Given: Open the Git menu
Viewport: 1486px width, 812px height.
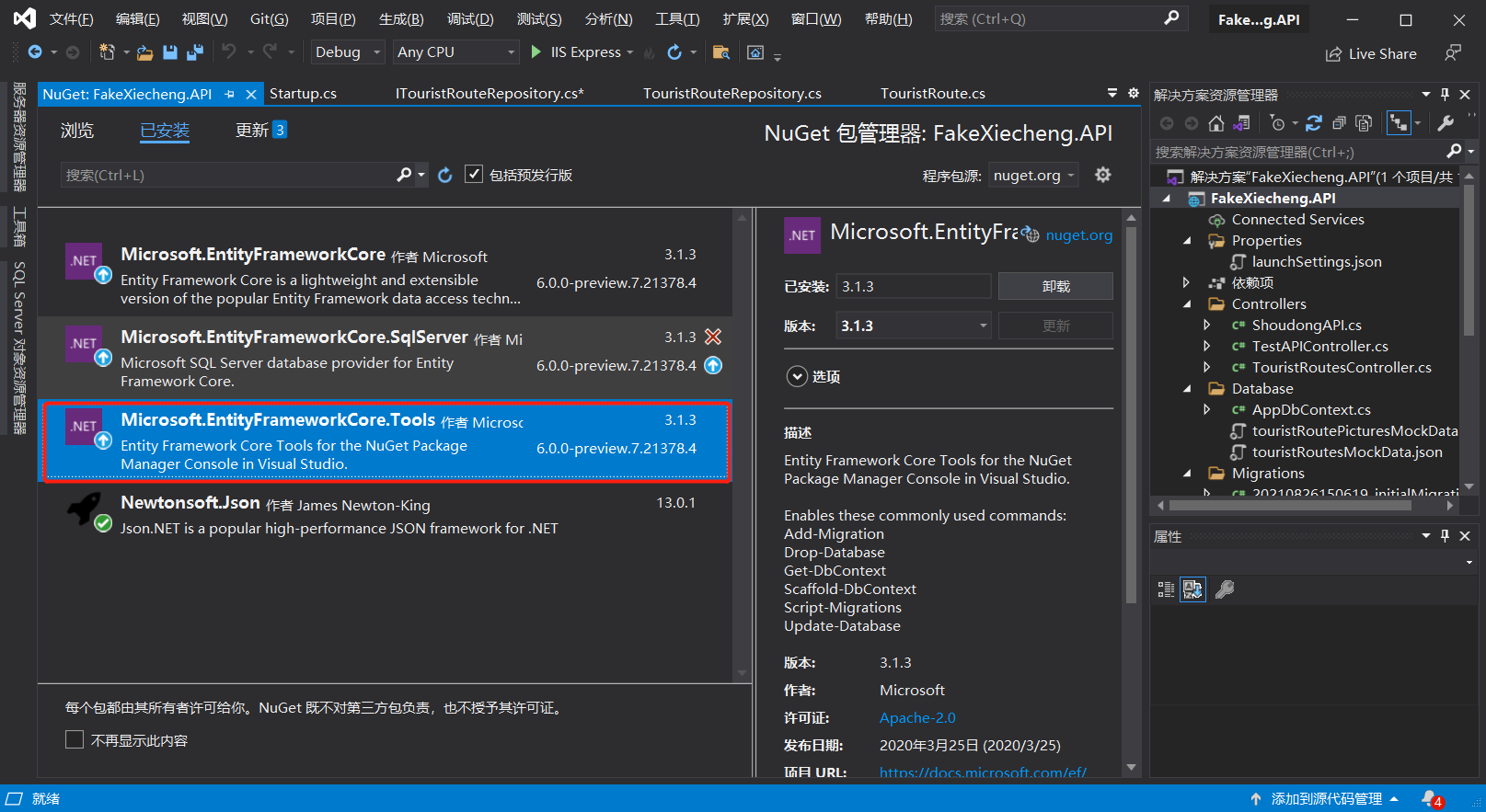Looking at the screenshot, I should [x=270, y=18].
